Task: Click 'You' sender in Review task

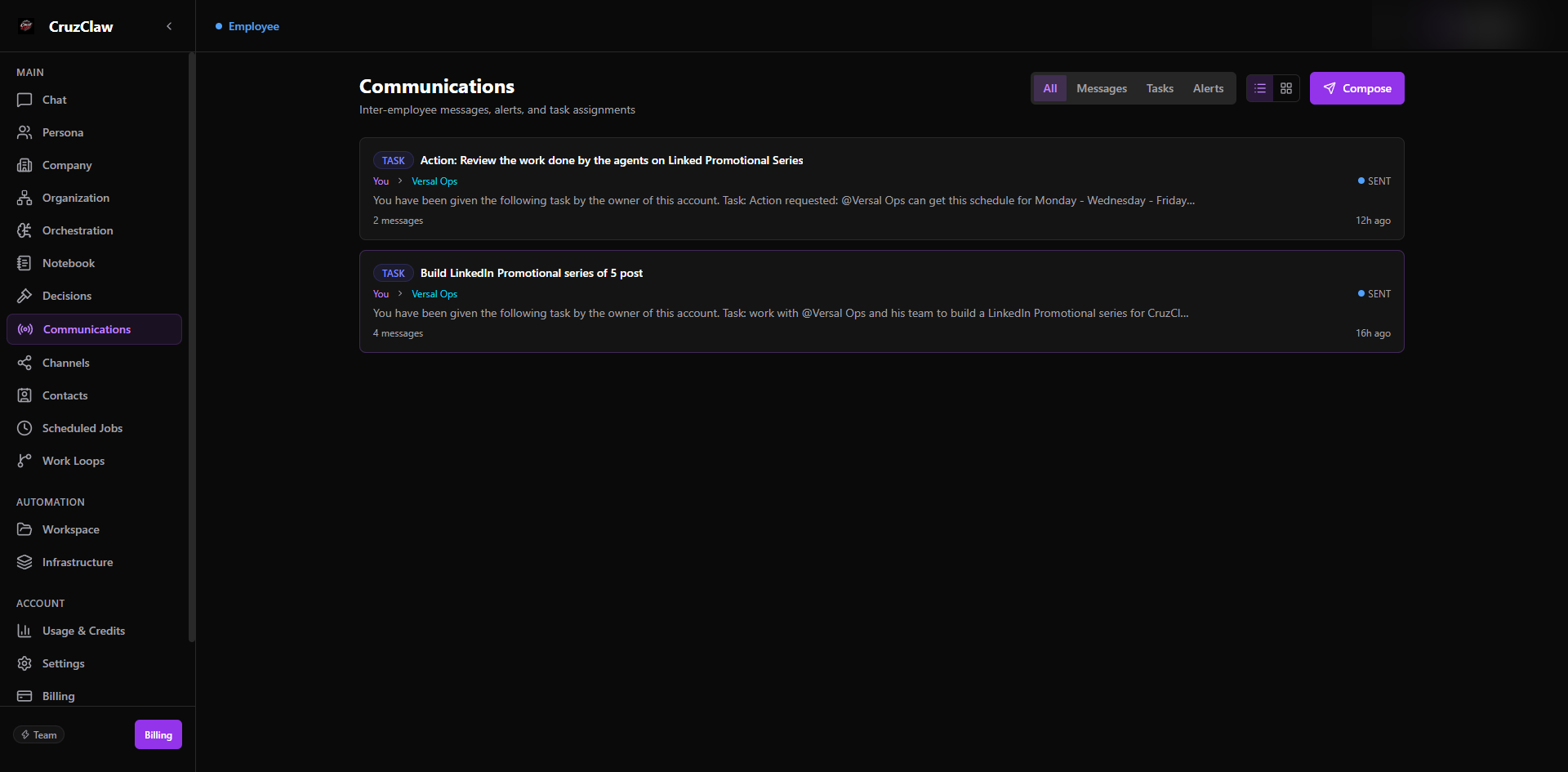Action: [381, 181]
